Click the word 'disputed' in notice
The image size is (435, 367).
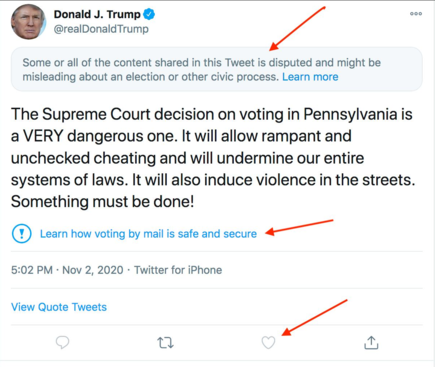pos(290,63)
